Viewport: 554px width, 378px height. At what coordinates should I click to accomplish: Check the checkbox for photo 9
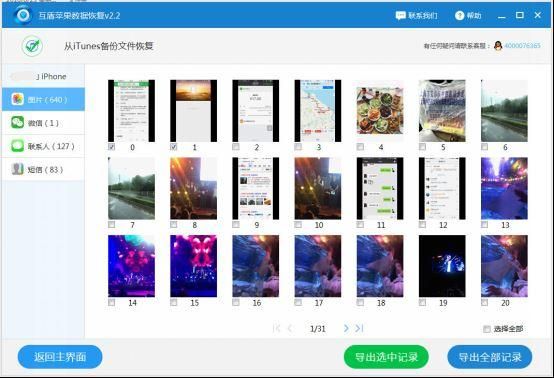click(236, 224)
